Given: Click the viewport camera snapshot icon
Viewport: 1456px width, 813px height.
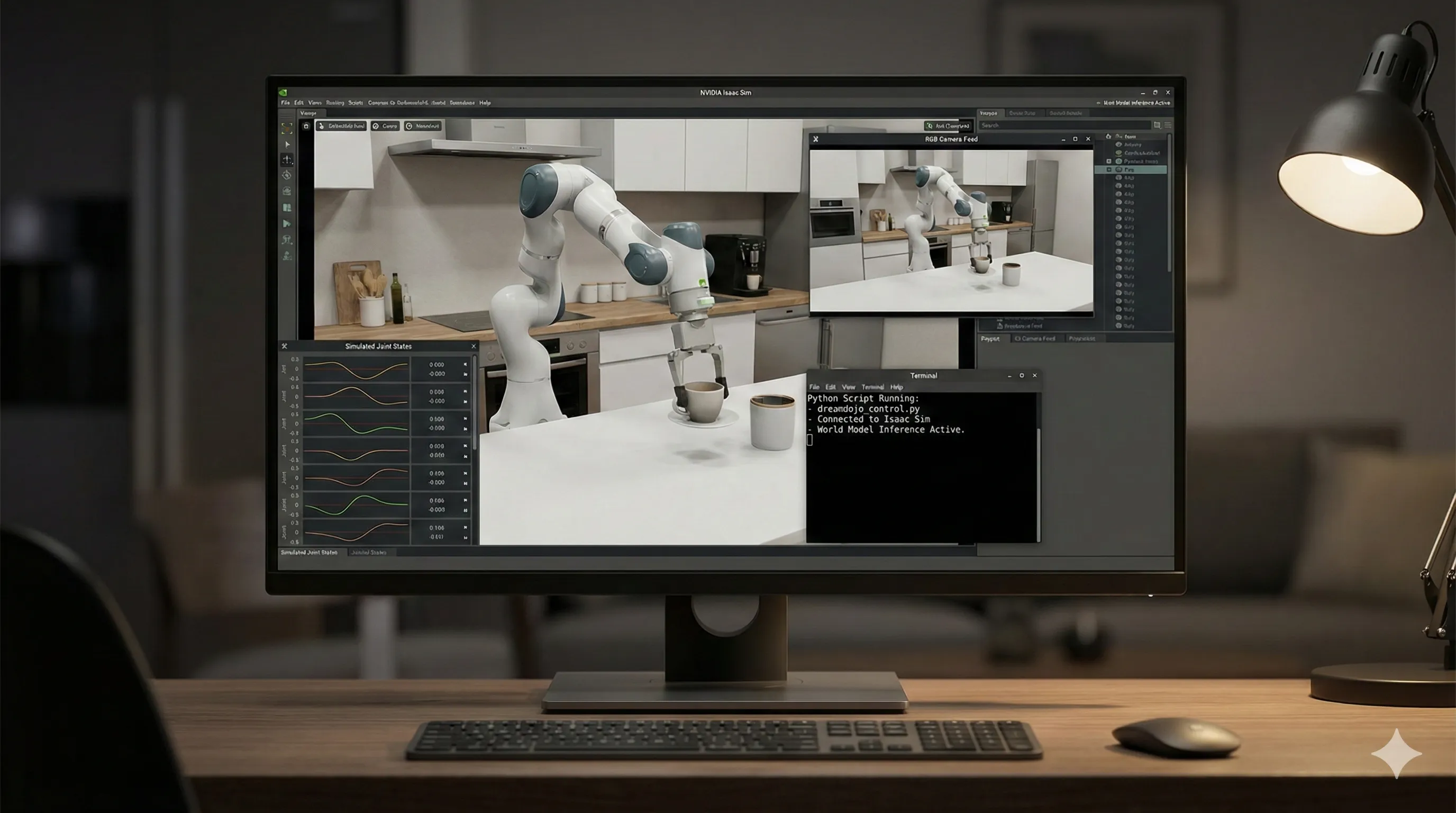Looking at the screenshot, I should pyautogui.click(x=306, y=126).
